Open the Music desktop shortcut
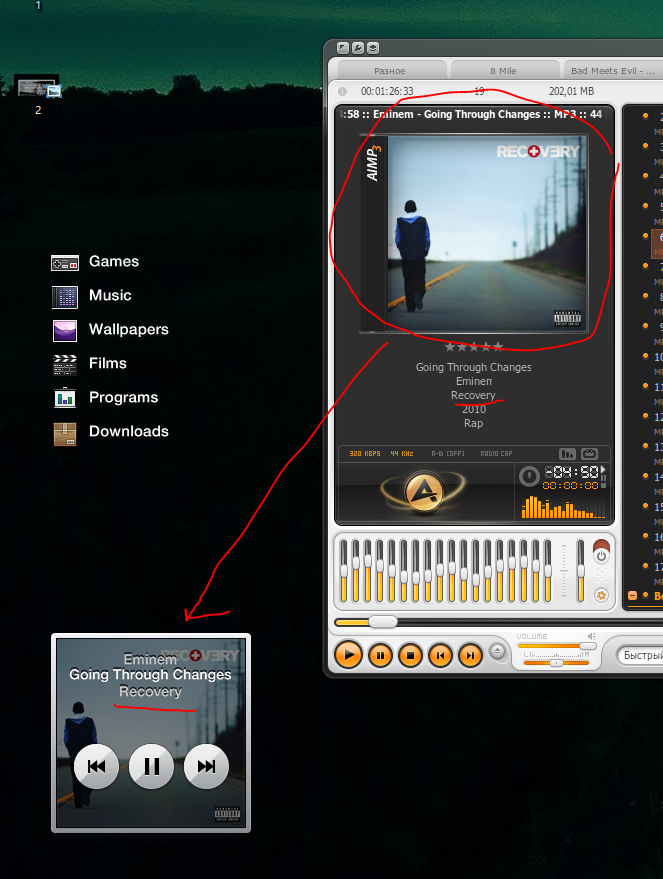 point(91,296)
